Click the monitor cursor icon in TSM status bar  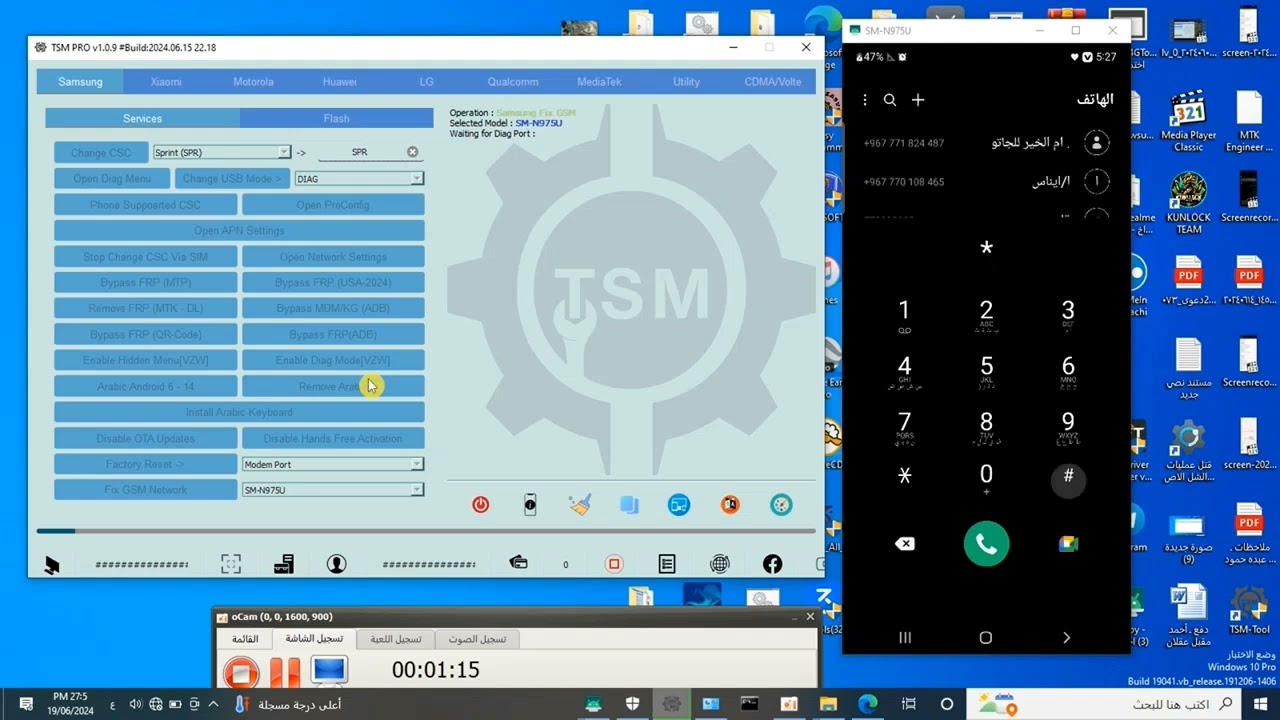52,565
